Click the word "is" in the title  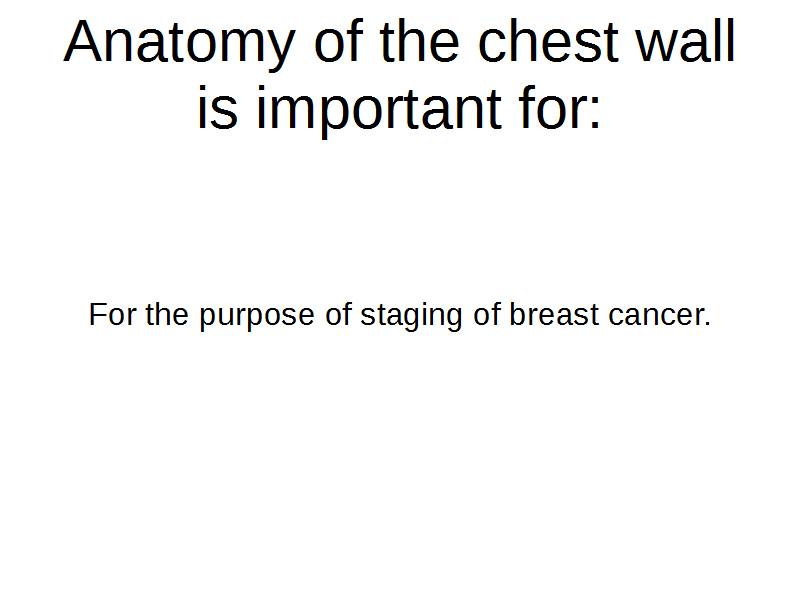(x=217, y=108)
